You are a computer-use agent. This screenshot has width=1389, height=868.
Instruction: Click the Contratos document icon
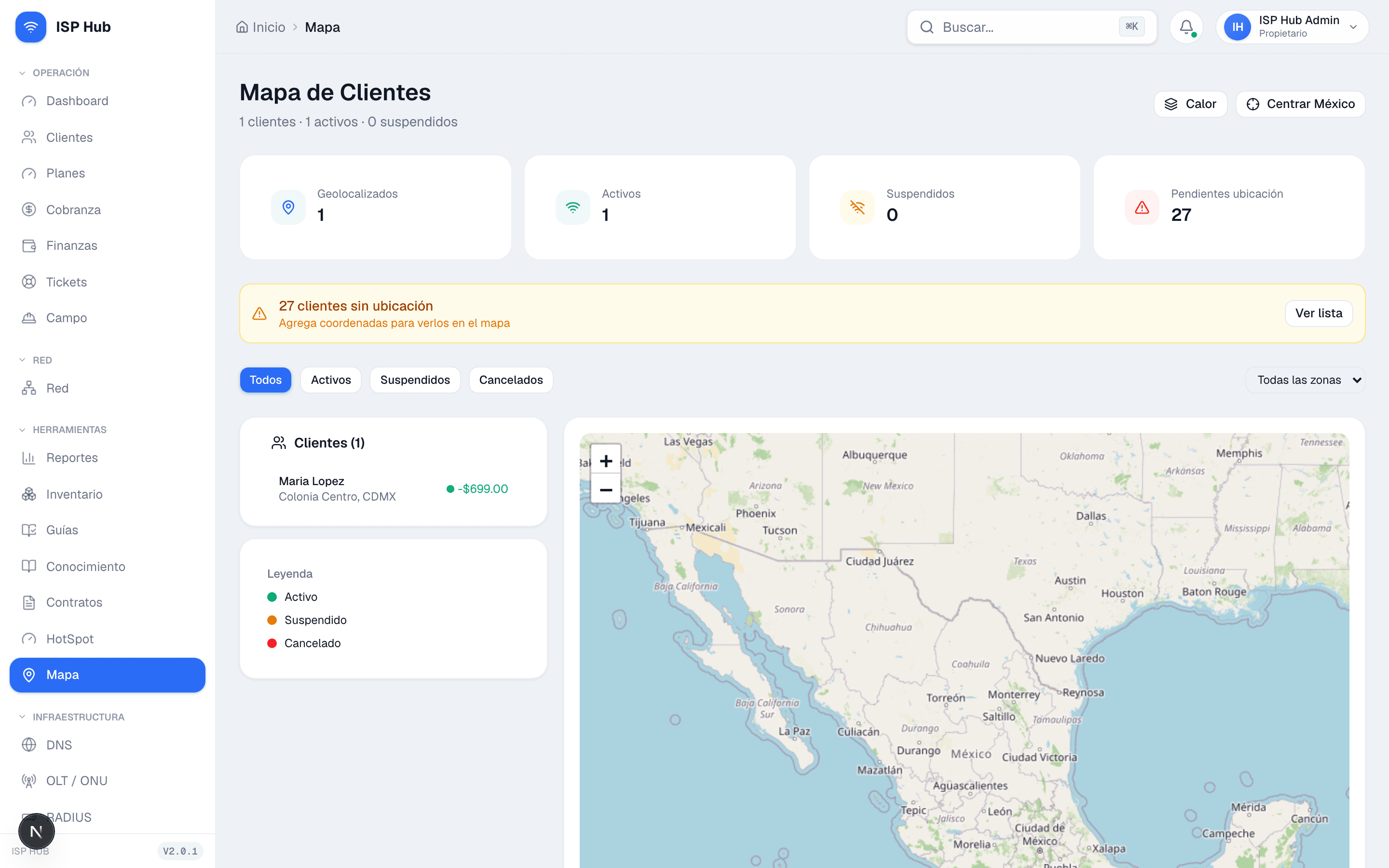pos(29,602)
